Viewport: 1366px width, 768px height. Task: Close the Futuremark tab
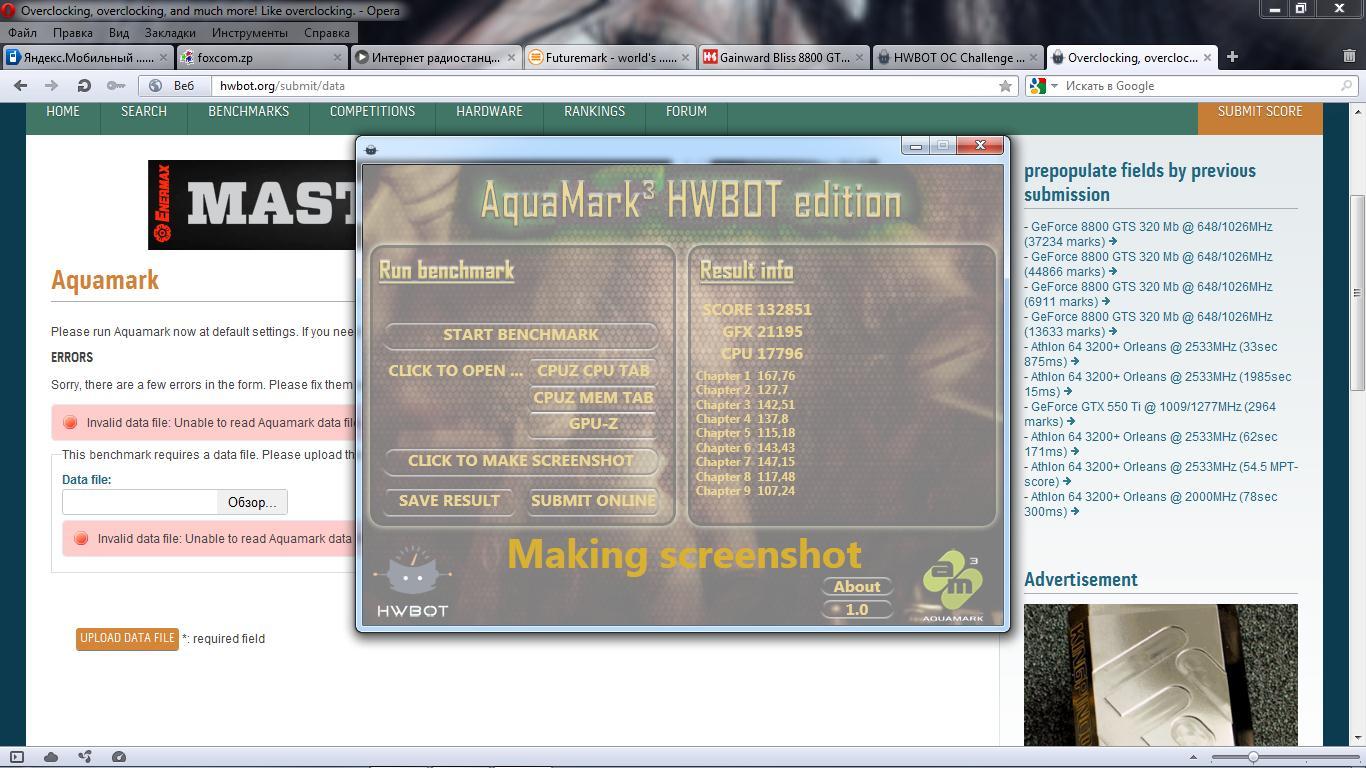click(x=685, y=58)
